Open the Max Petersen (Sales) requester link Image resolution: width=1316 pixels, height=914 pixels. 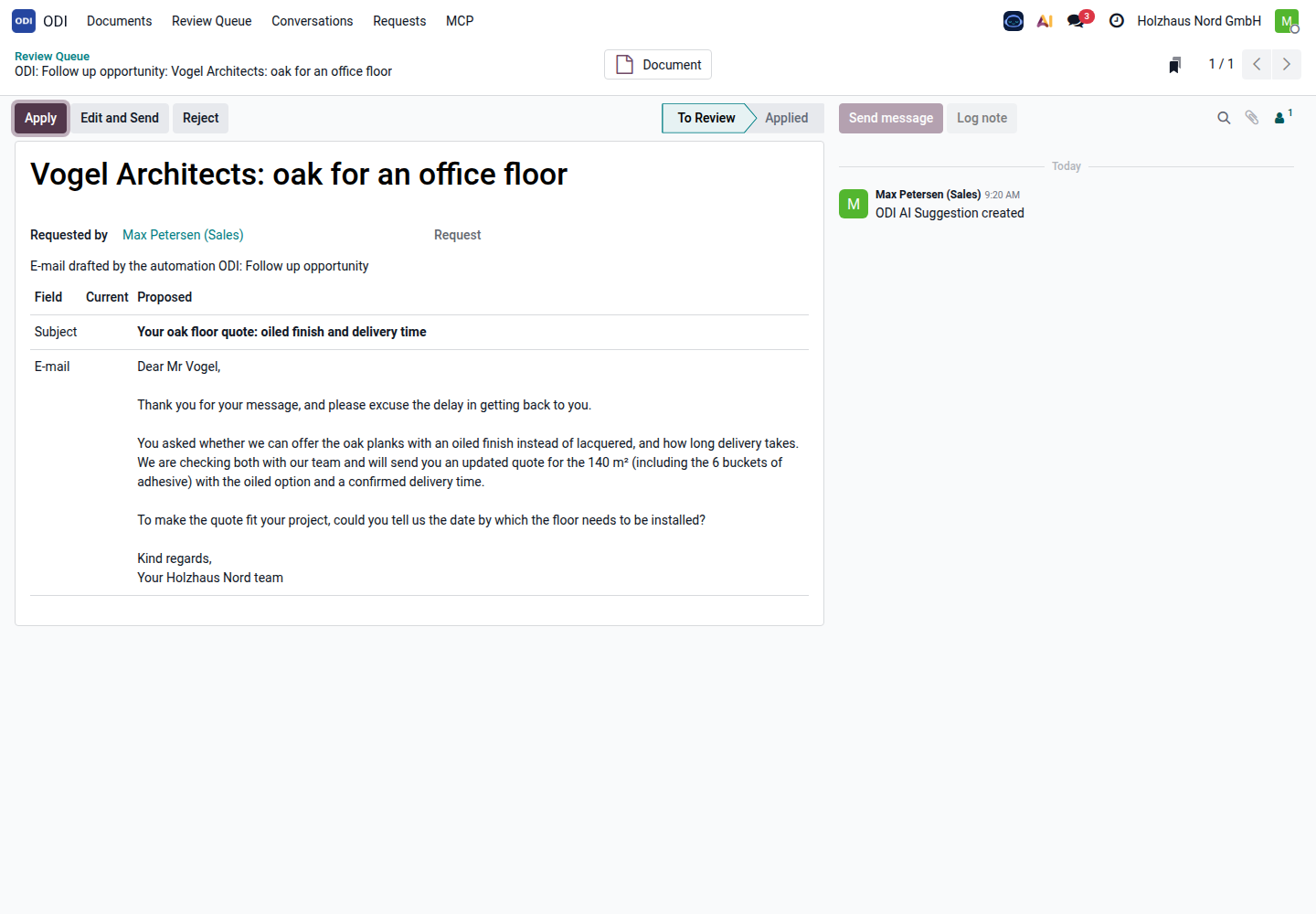pyautogui.click(x=183, y=235)
